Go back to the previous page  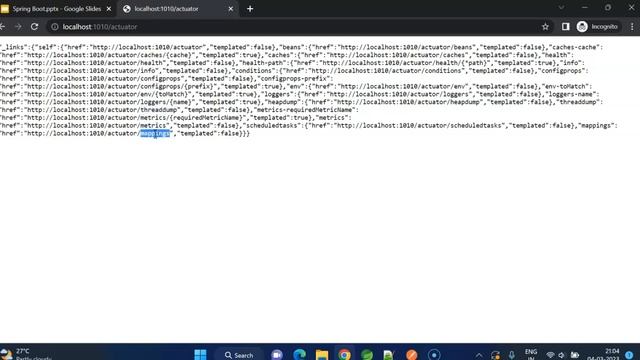pos(2,27)
